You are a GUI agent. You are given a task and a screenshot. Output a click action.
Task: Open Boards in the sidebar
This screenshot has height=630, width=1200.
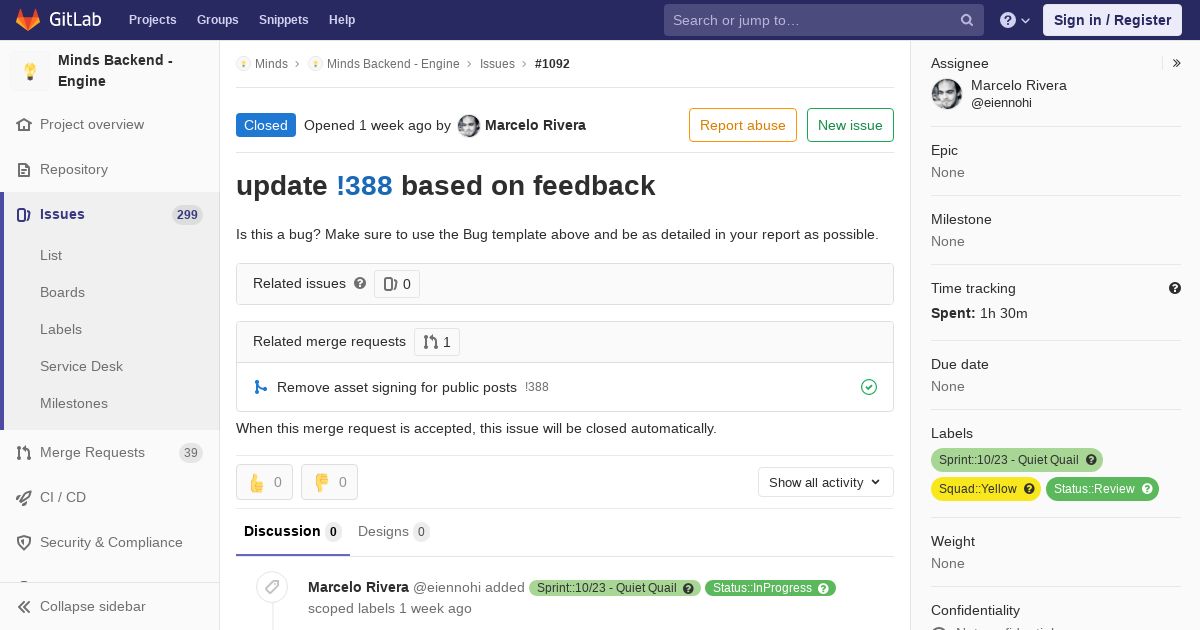tap(62, 292)
